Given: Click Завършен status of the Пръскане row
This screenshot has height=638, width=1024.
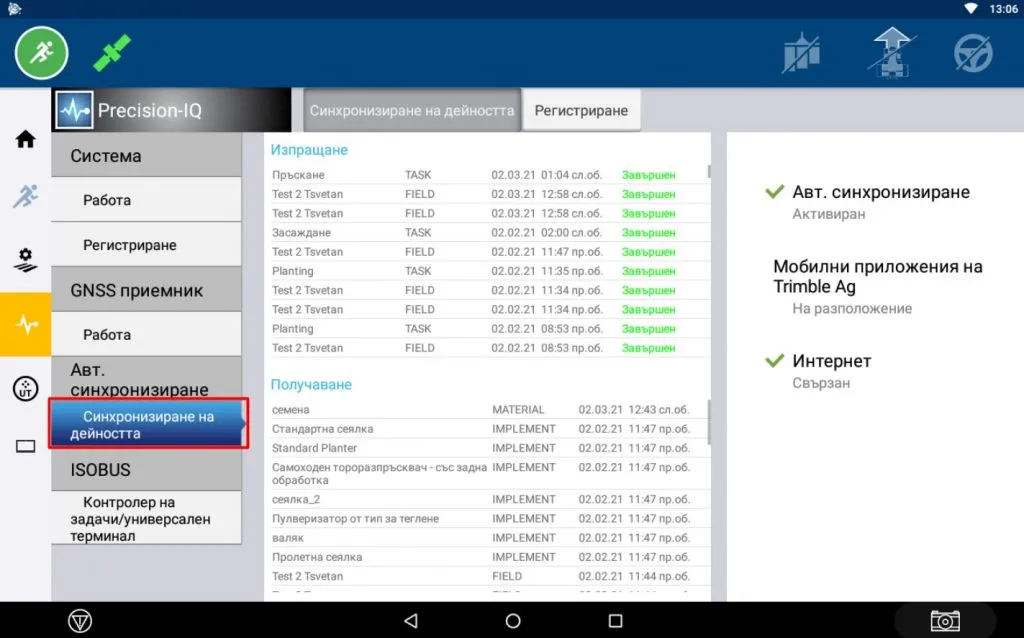Looking at the screenshot, I should point(648,175).
